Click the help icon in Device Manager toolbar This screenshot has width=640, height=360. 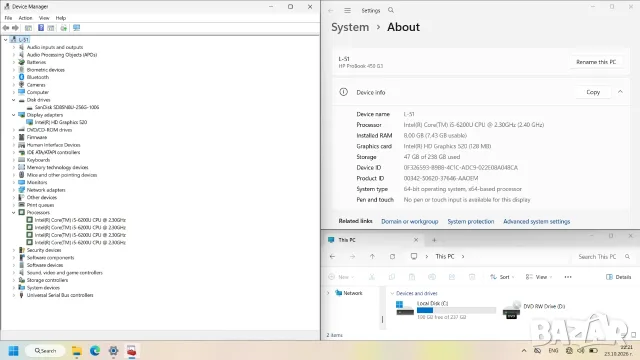coord(41,28)
